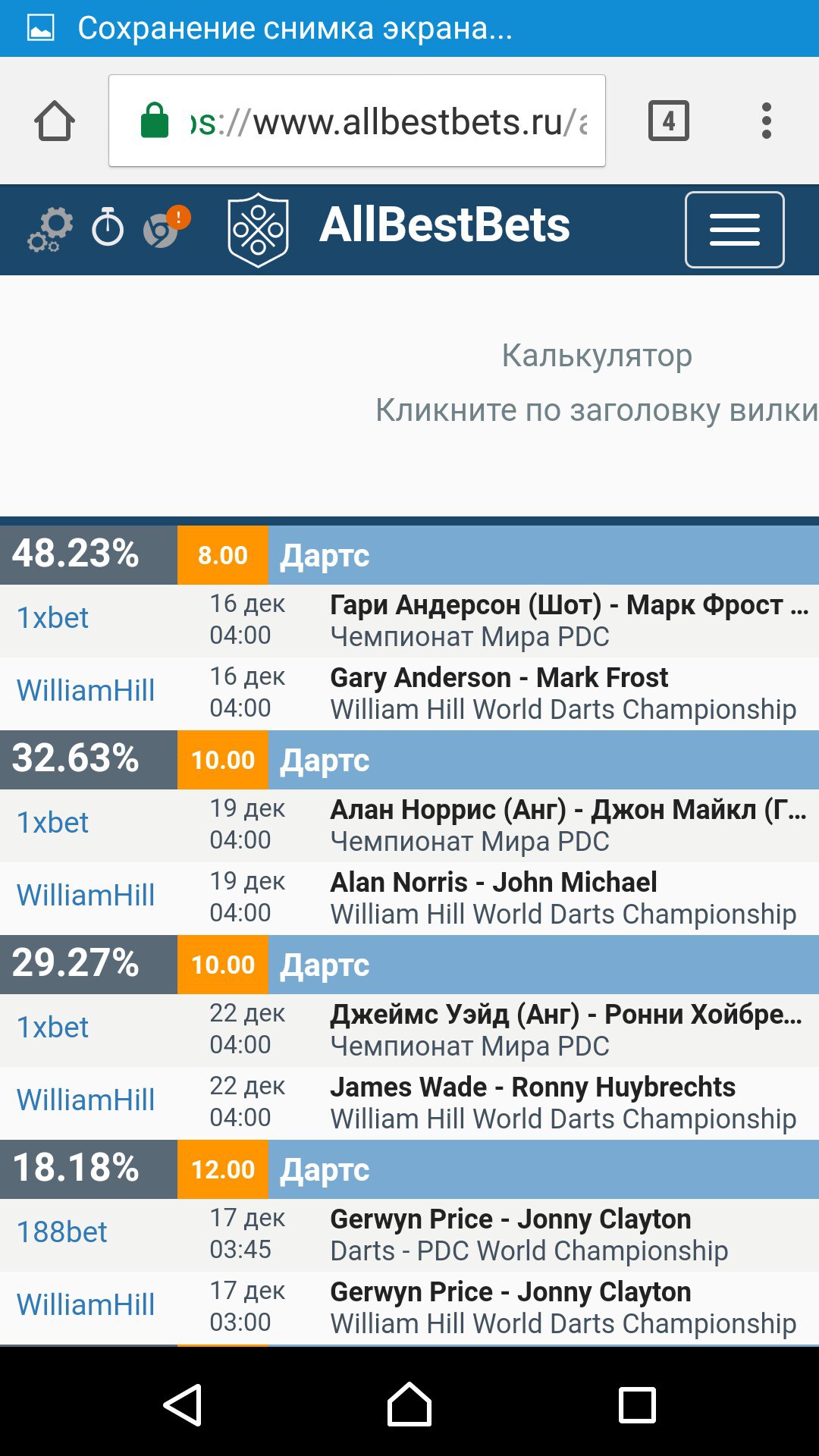
Task: Open 188bet bookmaker link
Action: click(x=62, y=1232)
